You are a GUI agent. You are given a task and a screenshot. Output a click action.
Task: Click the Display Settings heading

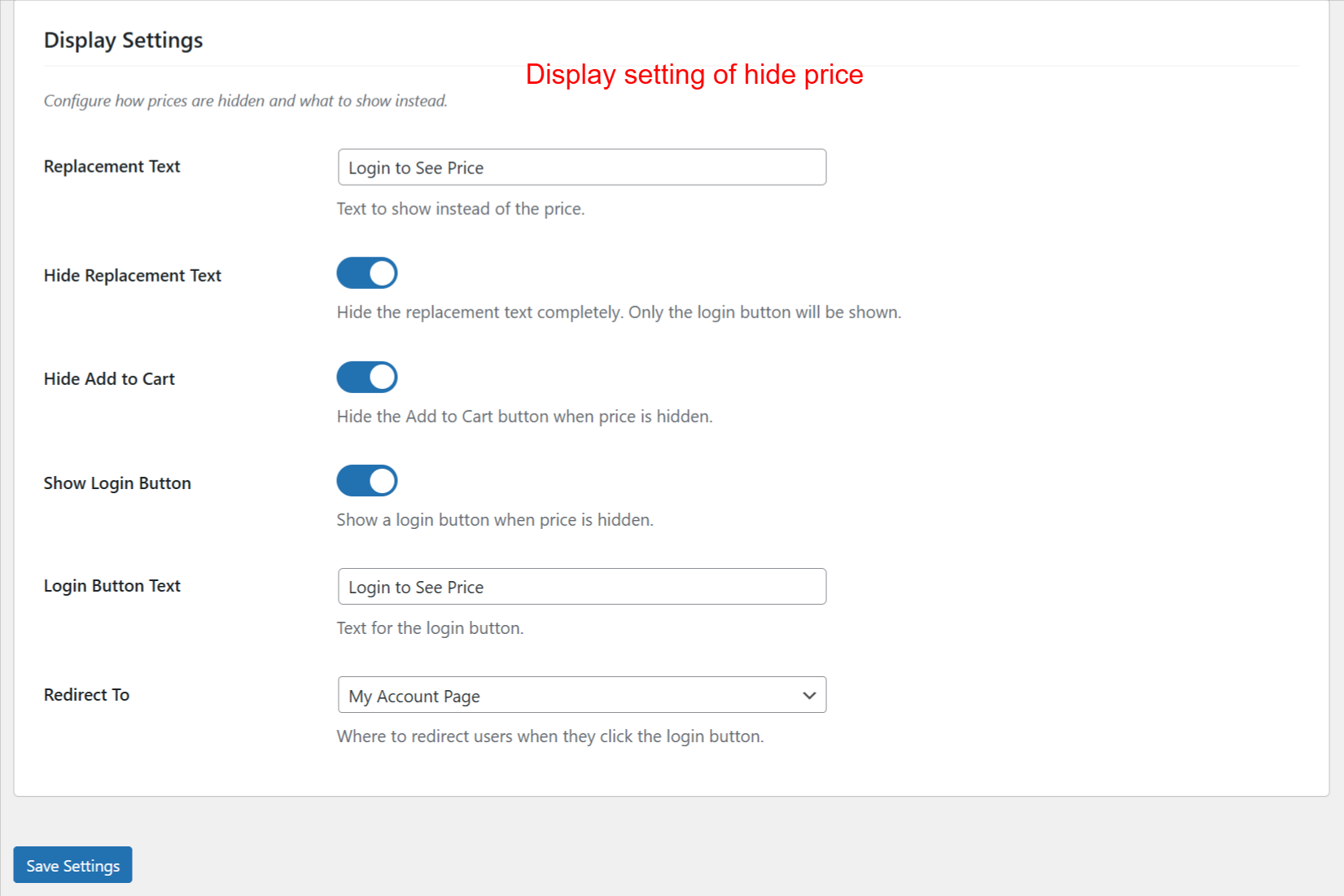123,39
